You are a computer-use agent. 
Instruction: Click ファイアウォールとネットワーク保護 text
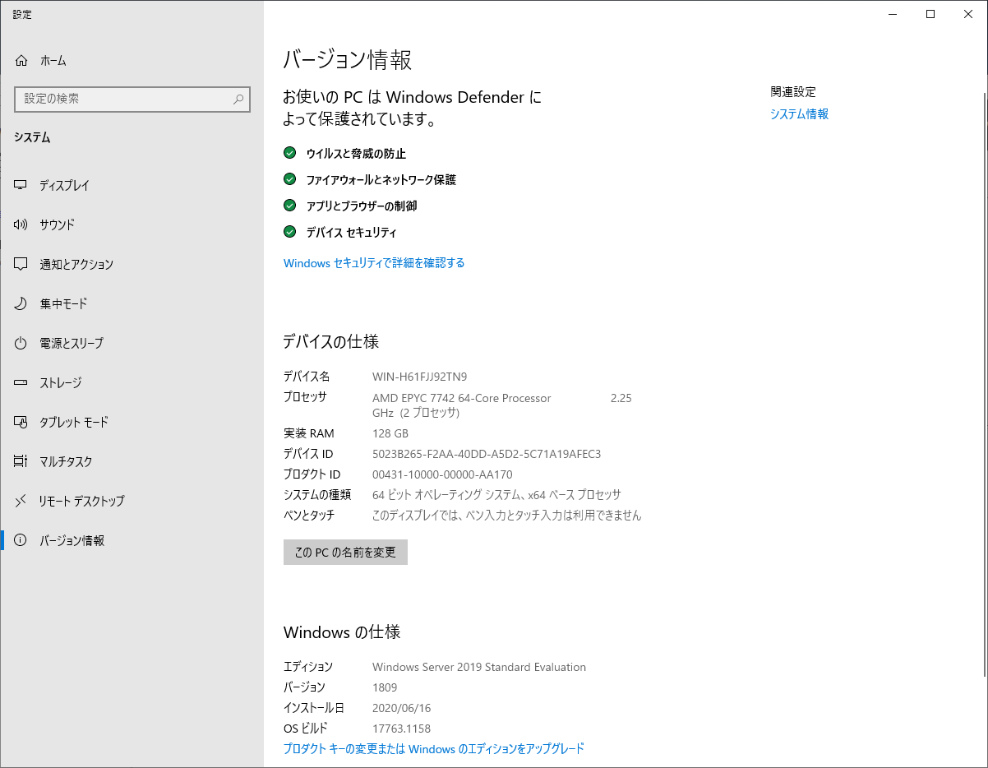point(381,180)
